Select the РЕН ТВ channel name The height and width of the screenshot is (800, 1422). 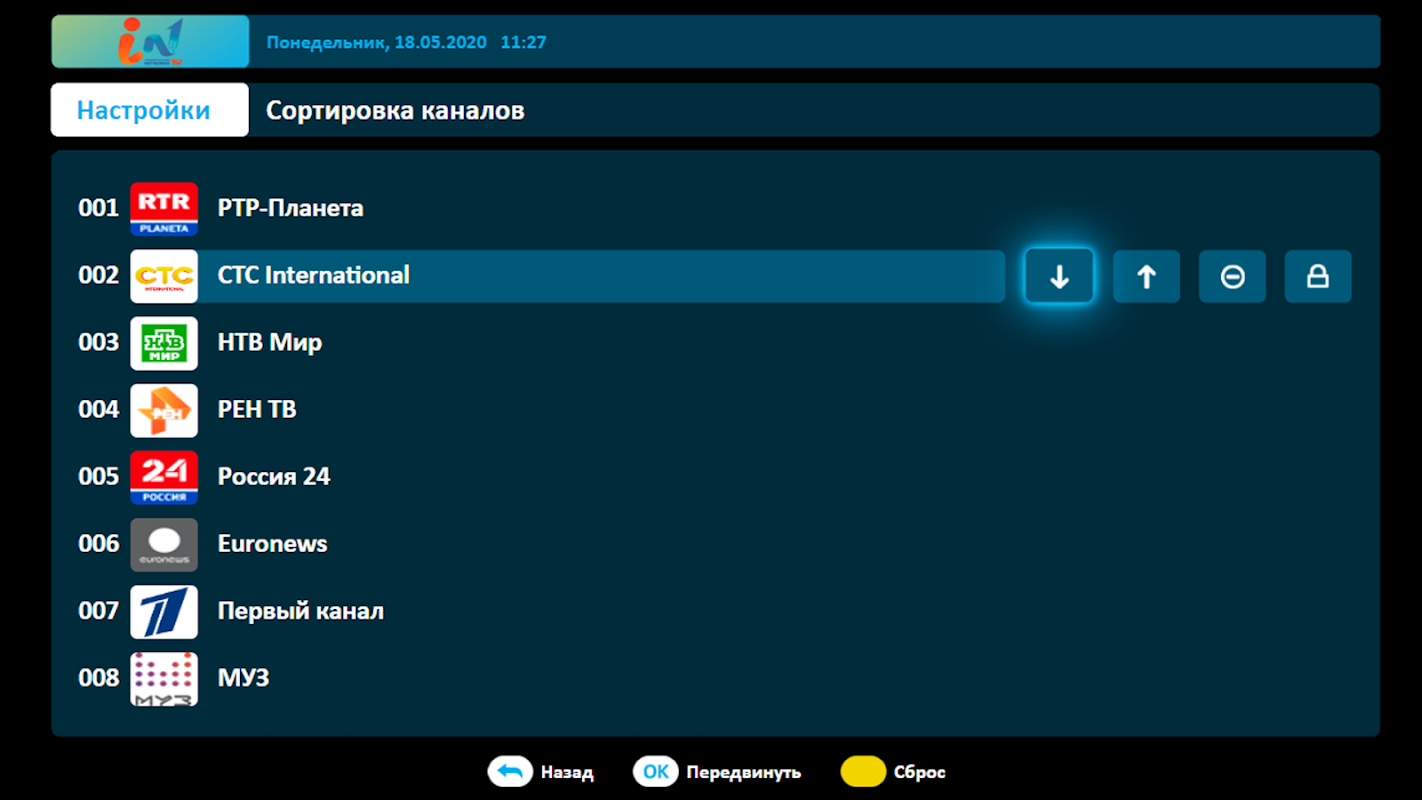coord(257,410)
